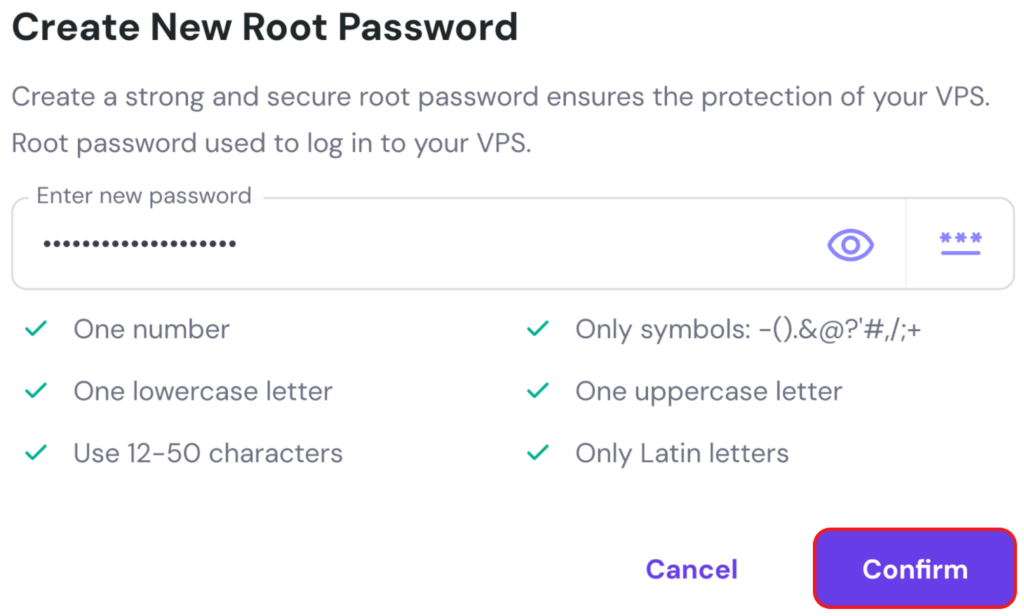Select the green checkmark beside One number
The height and width of the screenshot is (616, 1024).
click(36, 328)
